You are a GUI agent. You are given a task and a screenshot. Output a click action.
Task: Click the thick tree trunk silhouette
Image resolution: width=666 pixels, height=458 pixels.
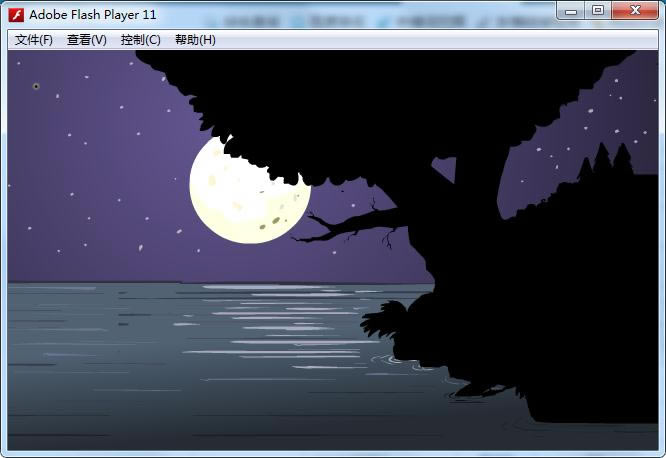tap(471, 191)
